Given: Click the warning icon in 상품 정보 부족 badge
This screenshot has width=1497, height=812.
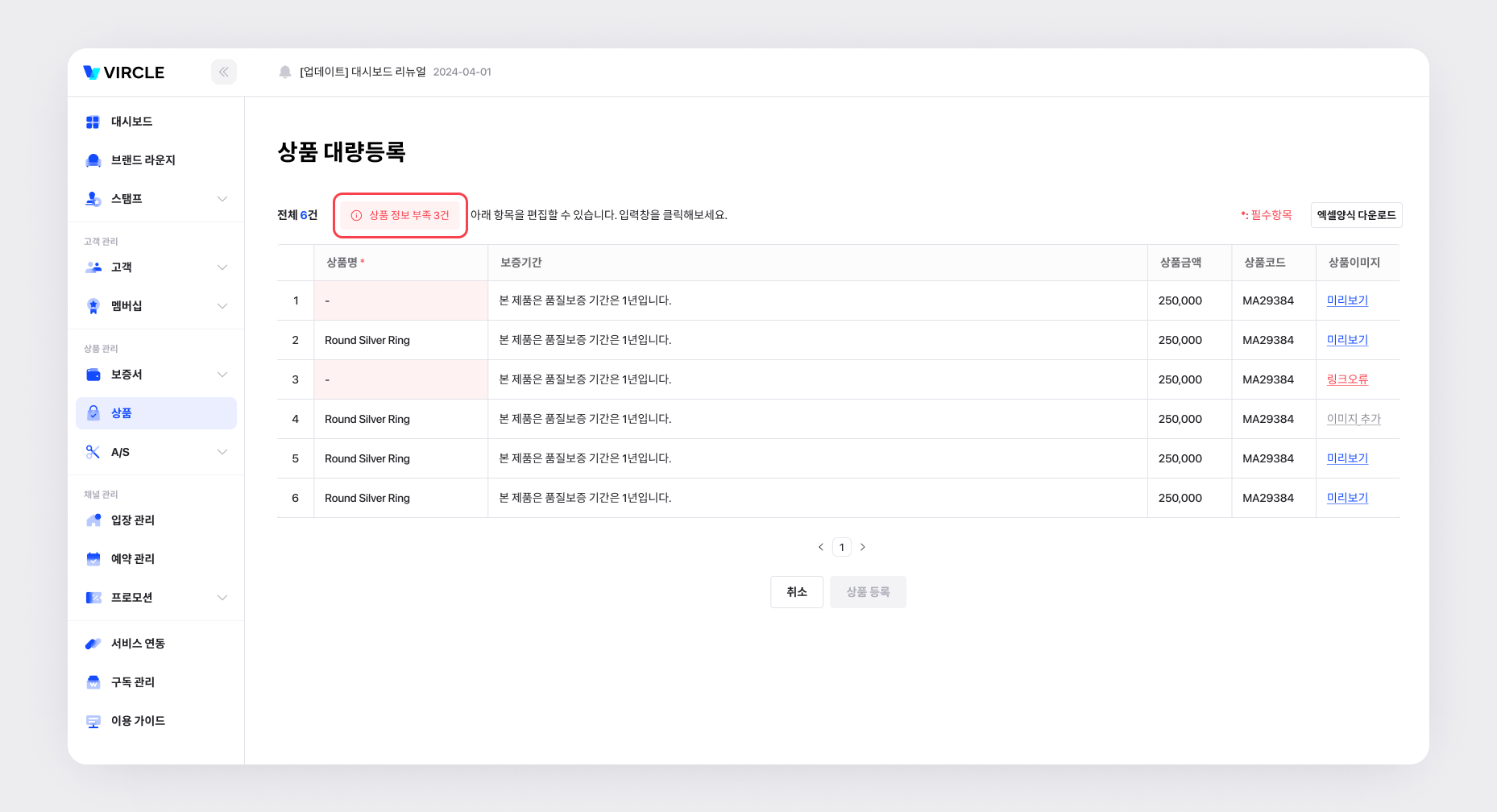Looking at the screenshot, I should click(x=356, y=215).
